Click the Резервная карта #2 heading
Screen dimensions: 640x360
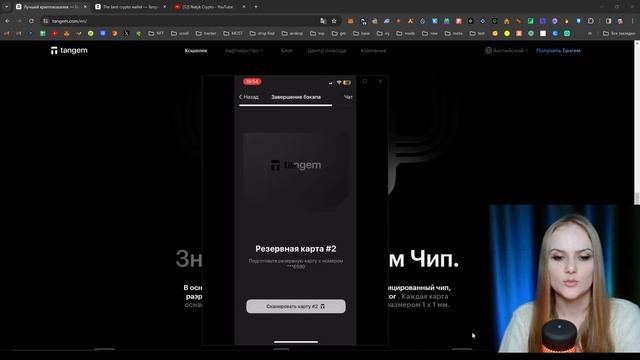click(296, 249)
